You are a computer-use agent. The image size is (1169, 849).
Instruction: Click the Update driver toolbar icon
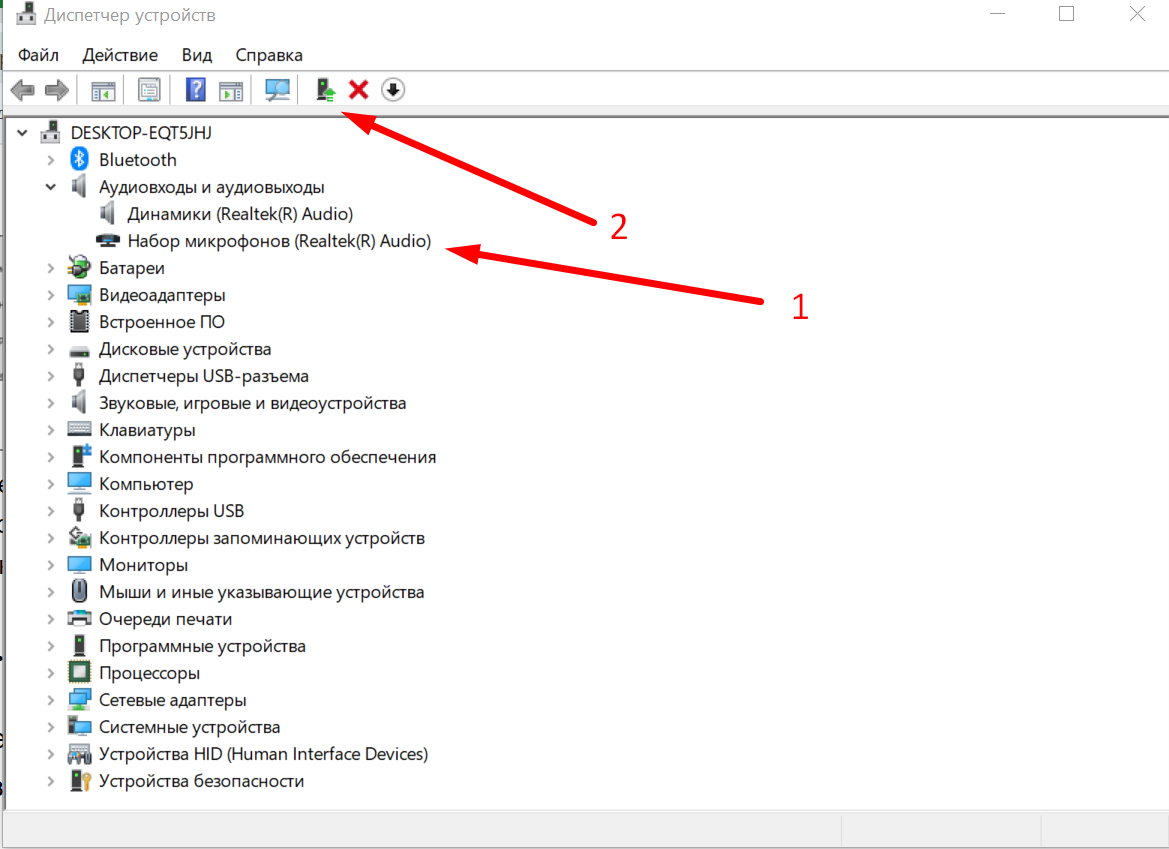(x=325, y=90)
